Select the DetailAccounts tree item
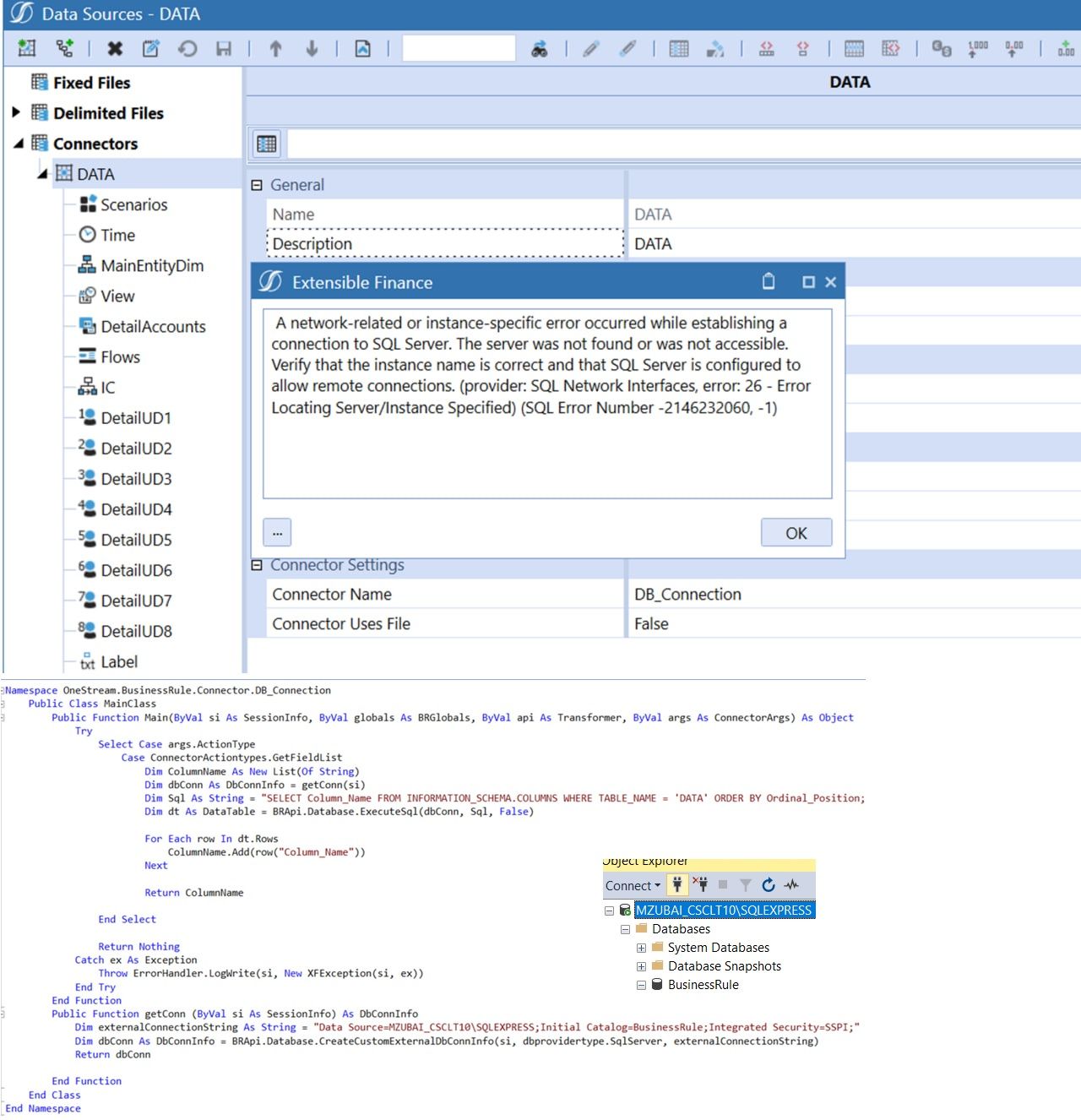1081x1120 pixels. pos(153,327)
